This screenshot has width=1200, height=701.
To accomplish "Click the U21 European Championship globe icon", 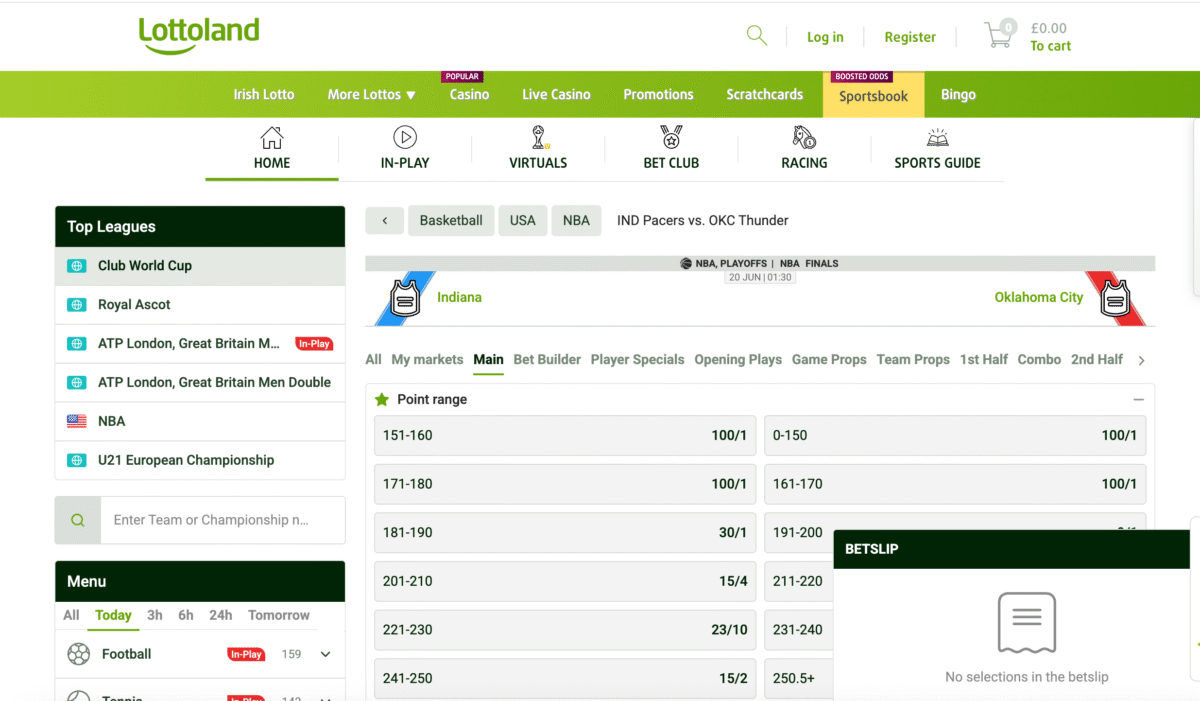I will tap(76, 461).
